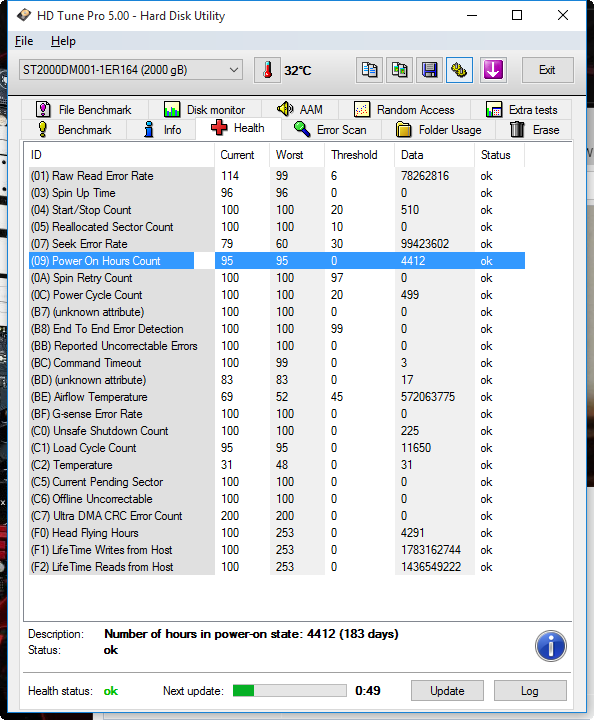Click the ID column header

click(121, 155)
